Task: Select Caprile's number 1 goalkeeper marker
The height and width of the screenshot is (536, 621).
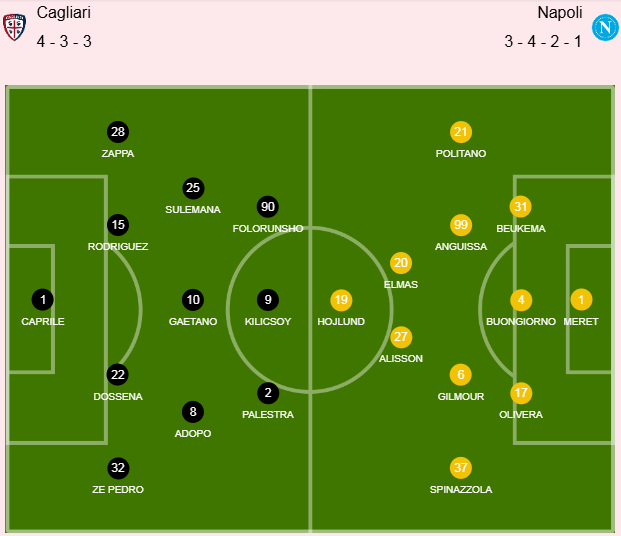Action: coord(42,299)
